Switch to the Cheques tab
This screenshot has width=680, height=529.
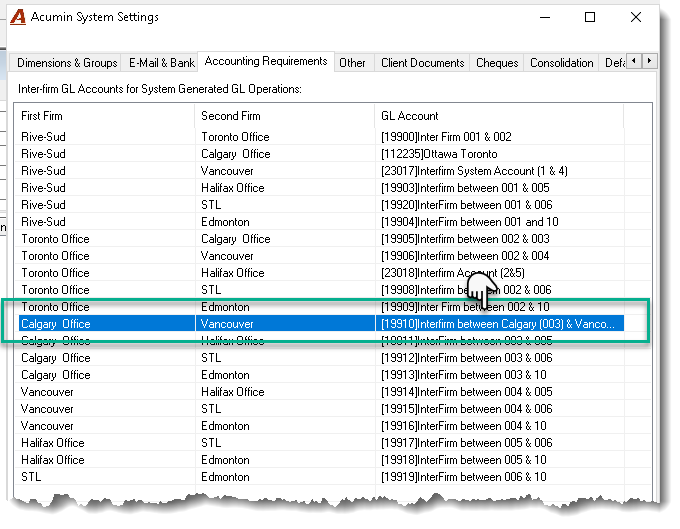point(497,63)
